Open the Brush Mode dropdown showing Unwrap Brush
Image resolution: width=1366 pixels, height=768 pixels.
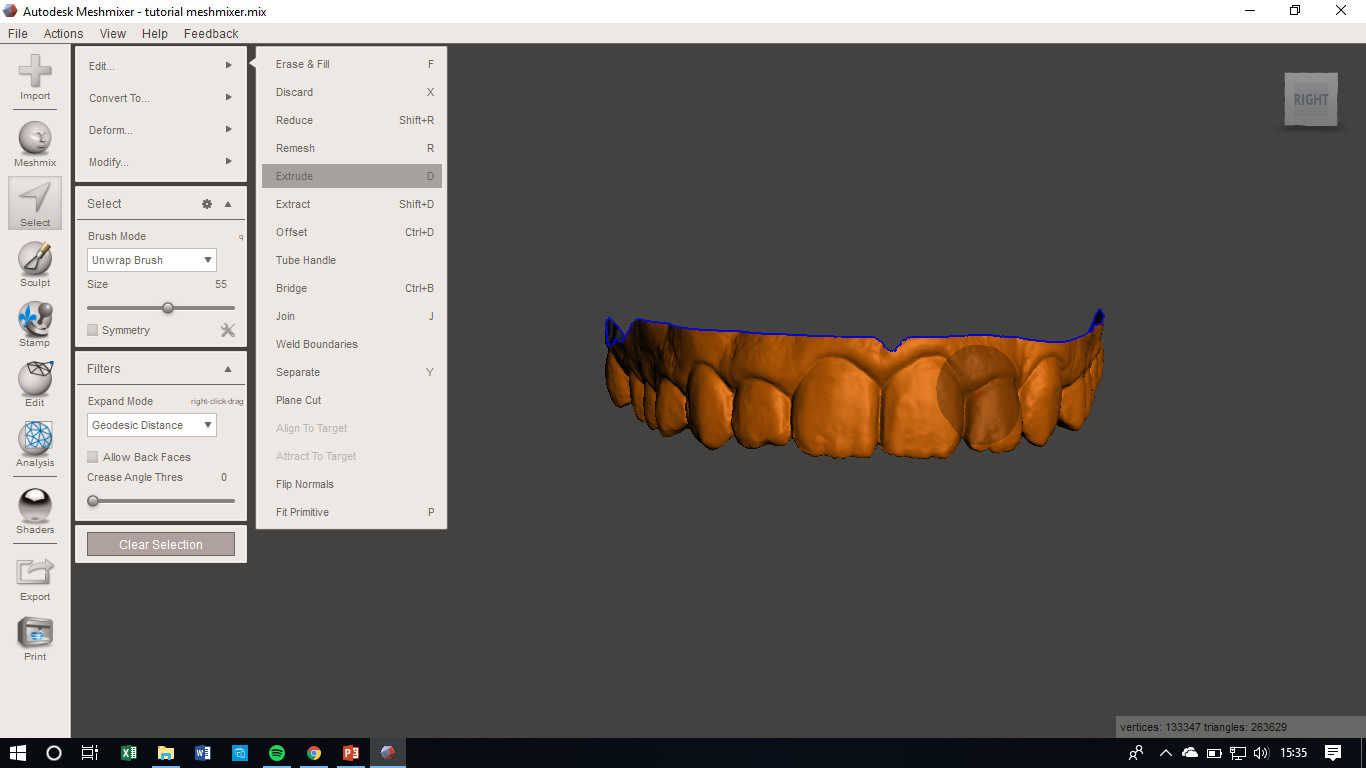coord(152,260)
